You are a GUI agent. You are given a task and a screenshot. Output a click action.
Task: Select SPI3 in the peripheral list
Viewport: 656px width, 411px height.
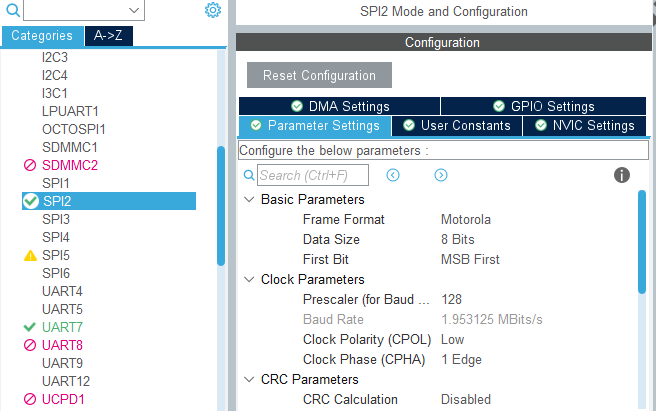click(56, 219)
